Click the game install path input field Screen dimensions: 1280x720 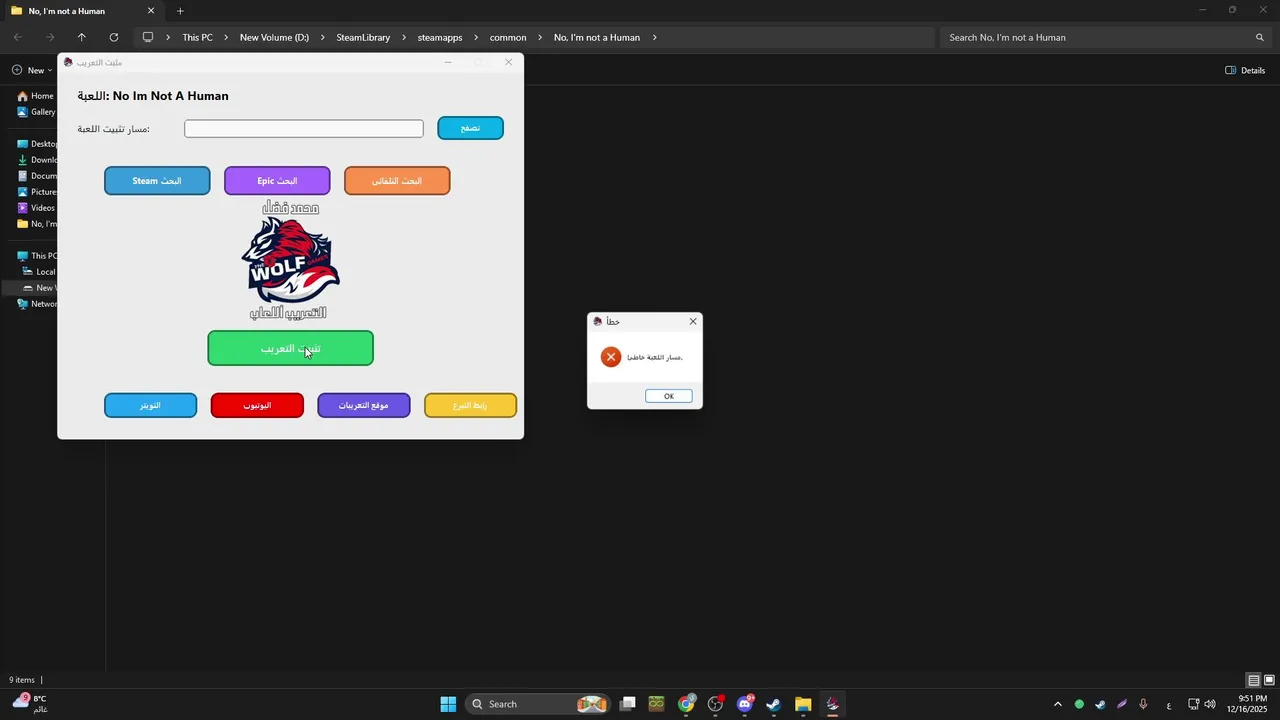point(304,128)
